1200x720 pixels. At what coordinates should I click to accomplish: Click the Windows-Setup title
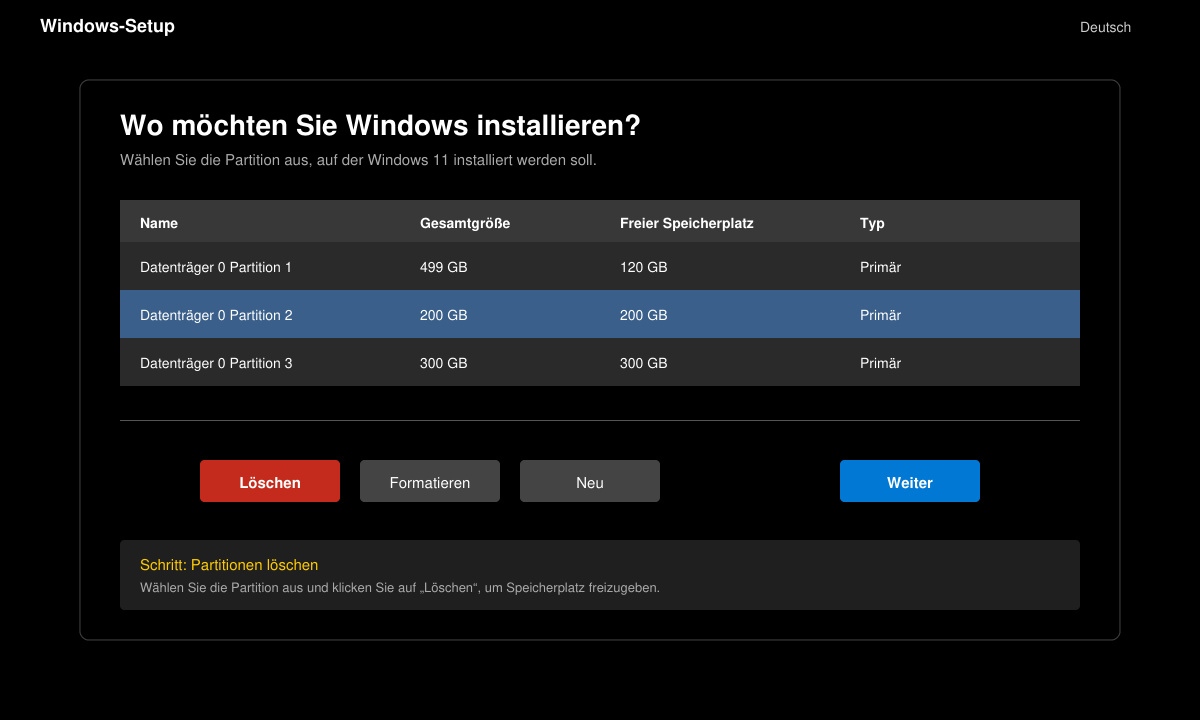(107, 26)
